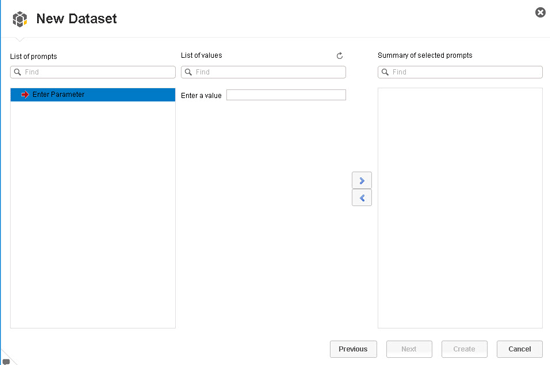Click the Next button
Screen dimensions: 550x365
(x=409, y=349)
